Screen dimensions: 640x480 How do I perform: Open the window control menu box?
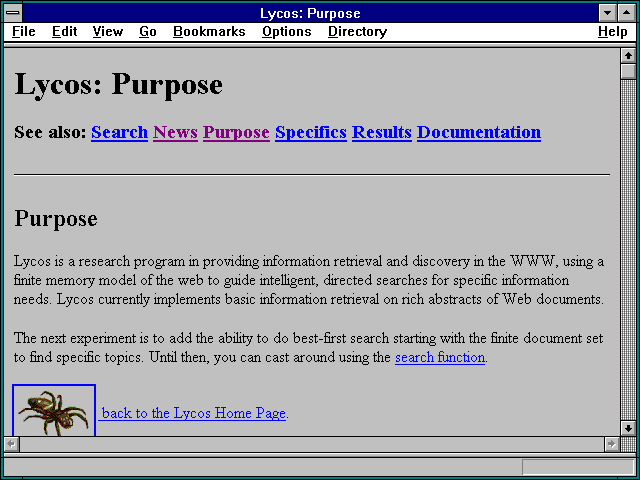(13, 13)
